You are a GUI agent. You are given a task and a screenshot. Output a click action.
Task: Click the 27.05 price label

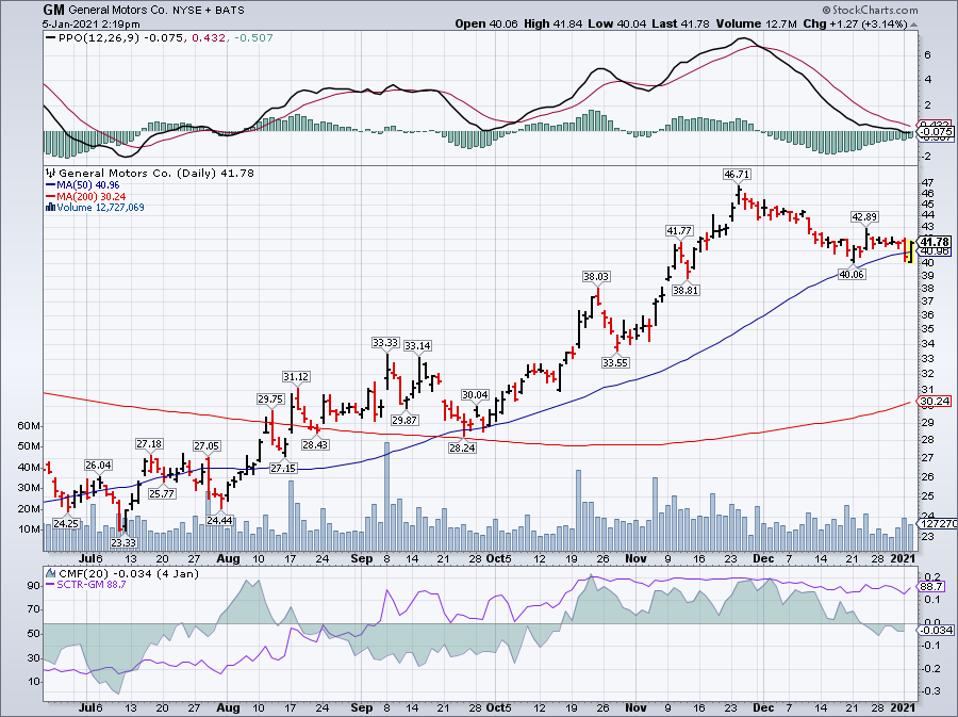coord(207,446)
